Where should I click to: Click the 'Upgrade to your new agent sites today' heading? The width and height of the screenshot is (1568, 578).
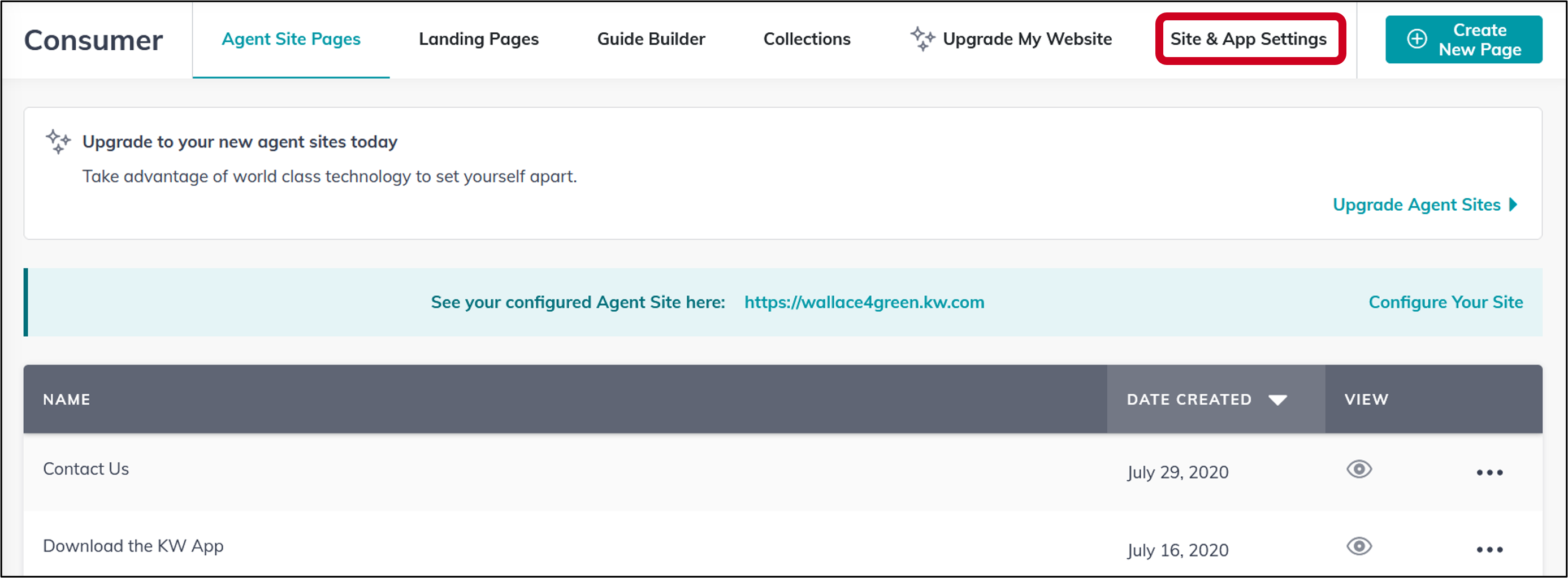click(x=240, y=141)
